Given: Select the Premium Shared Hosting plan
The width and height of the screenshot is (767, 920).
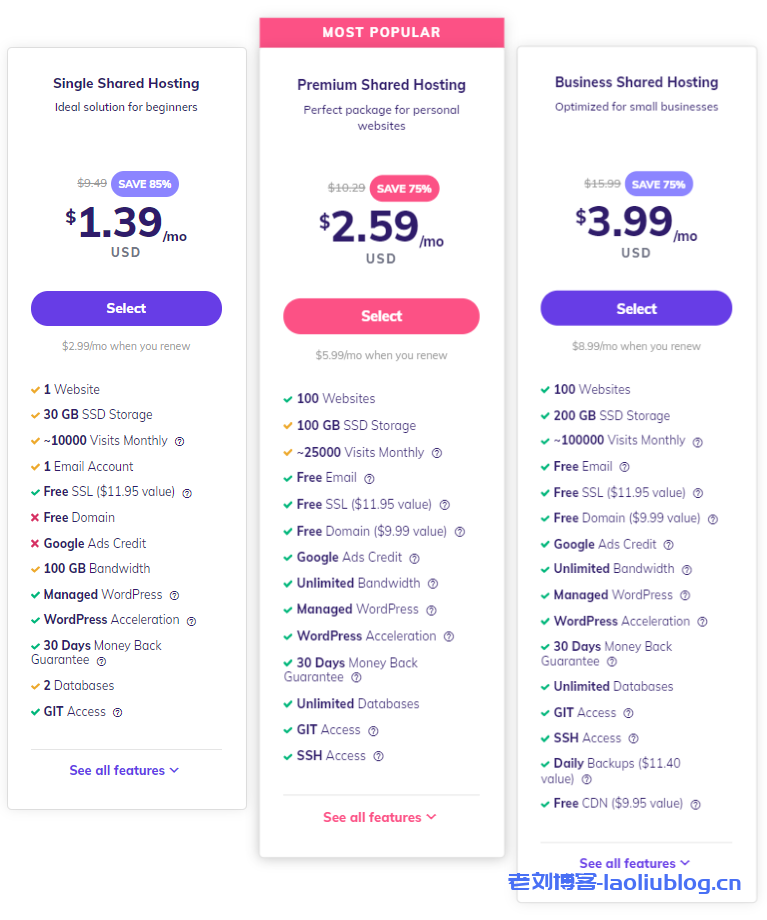Looking at the screenshot, I should (x=381, y=316).
